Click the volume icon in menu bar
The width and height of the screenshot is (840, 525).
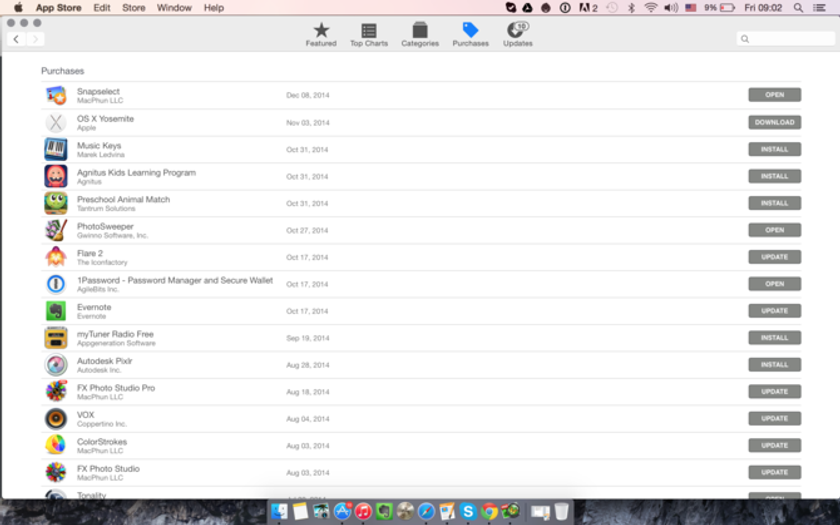671,8
